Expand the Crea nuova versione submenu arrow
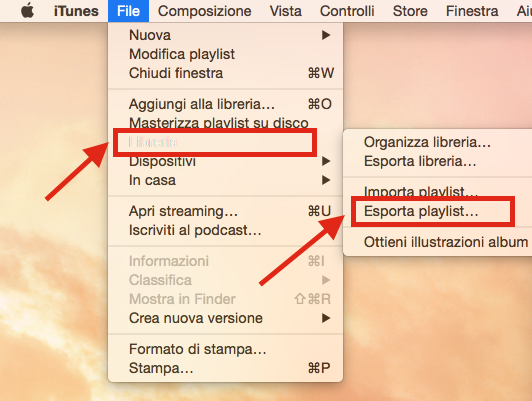532x401 pixels. pos(326,318)
